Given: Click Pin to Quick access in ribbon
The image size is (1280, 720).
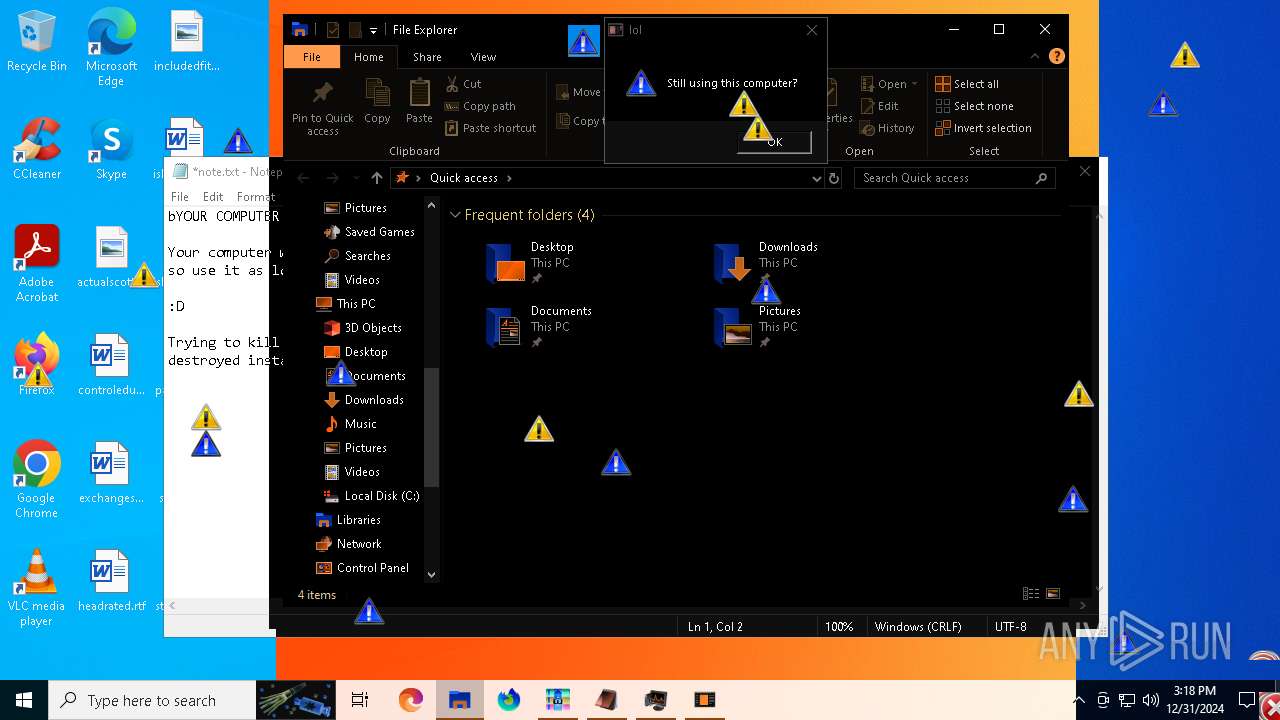Looking at the screenshot, I should pos(322,108).
